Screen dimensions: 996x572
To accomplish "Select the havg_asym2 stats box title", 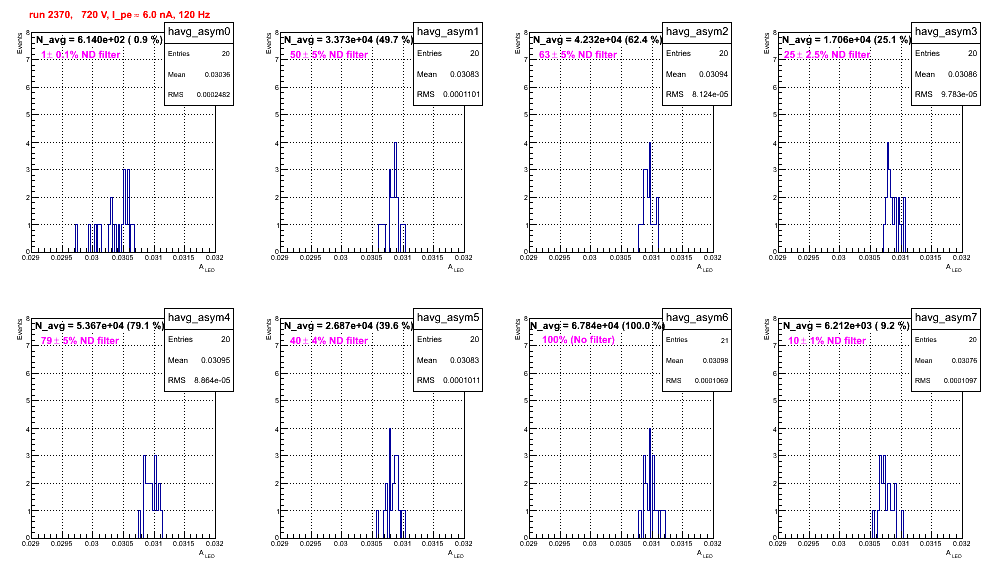I will coord(697,31).
